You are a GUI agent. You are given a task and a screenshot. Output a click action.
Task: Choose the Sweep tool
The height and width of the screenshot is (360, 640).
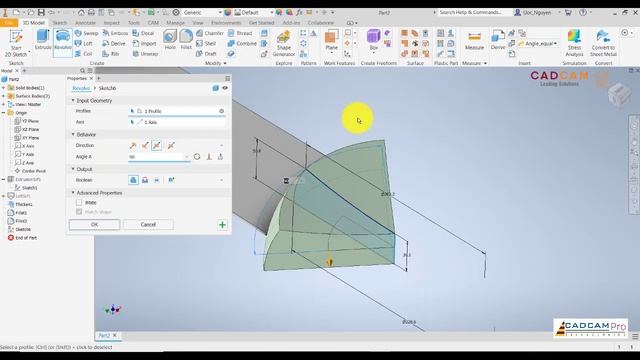pos(87,33)
